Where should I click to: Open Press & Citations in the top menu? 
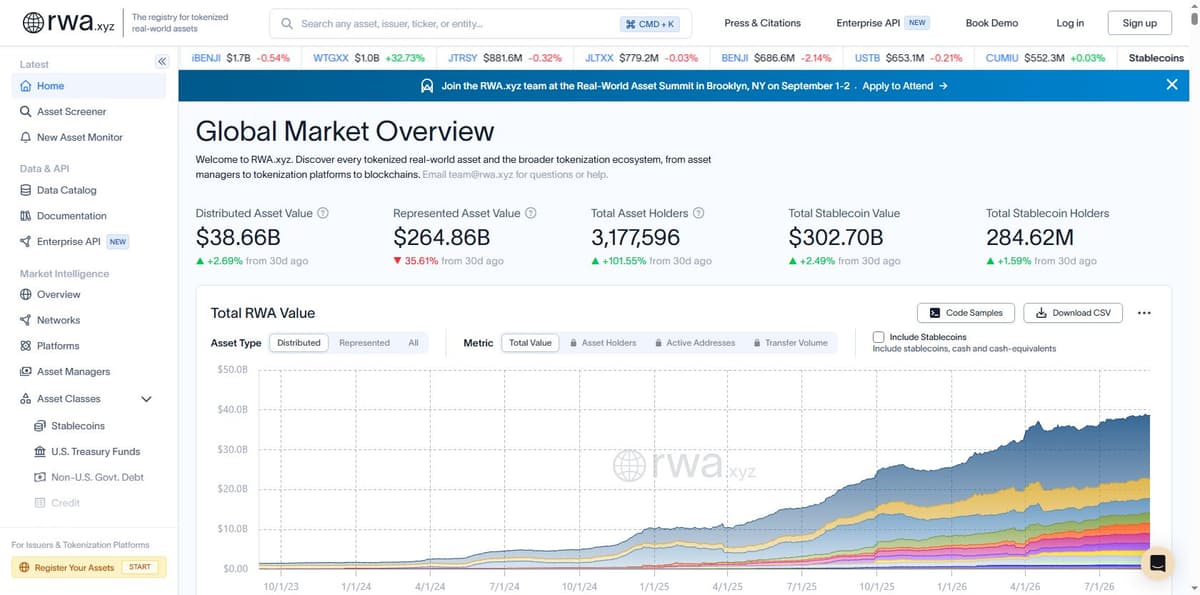(762, 23)
